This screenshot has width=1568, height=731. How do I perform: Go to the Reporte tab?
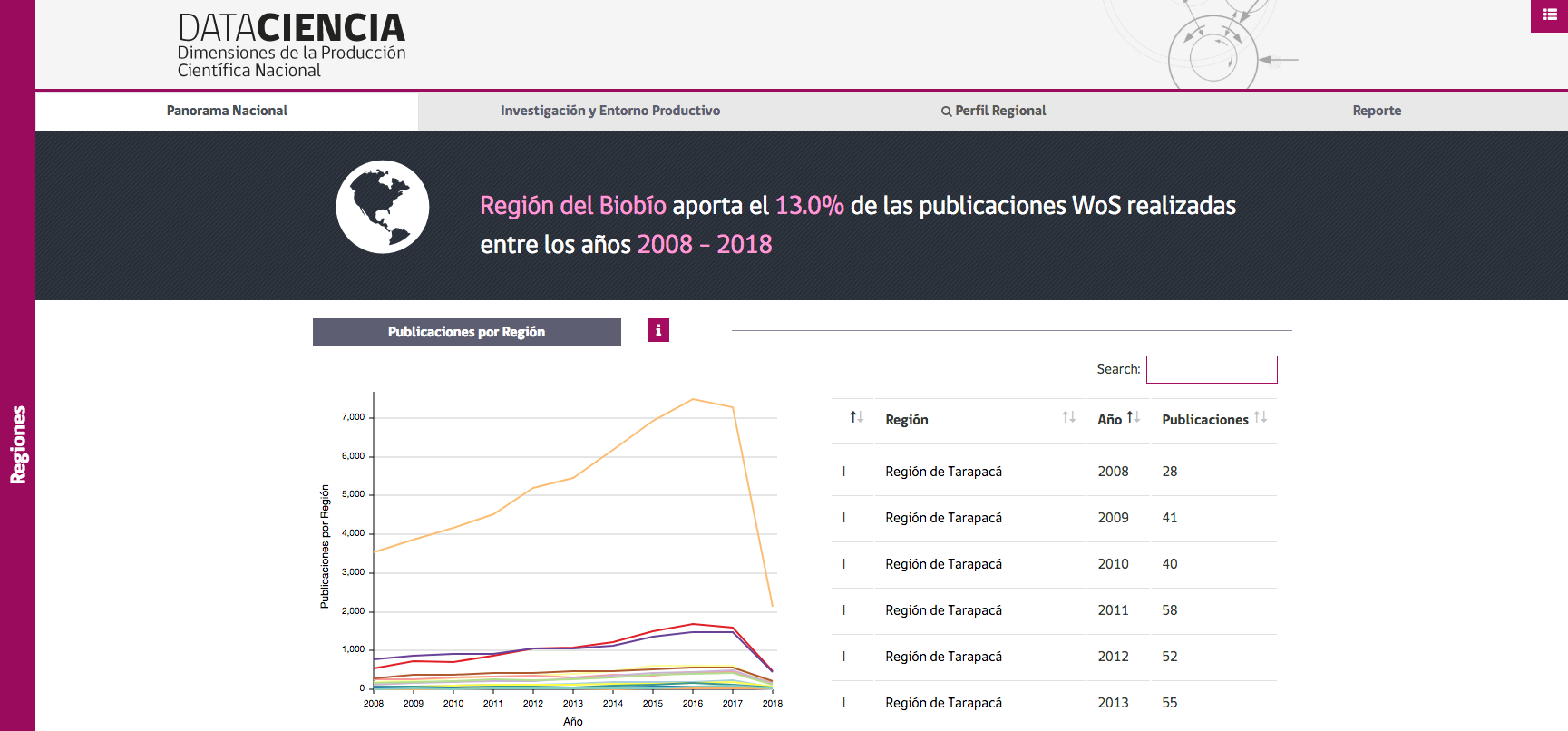click(1376, 111)
